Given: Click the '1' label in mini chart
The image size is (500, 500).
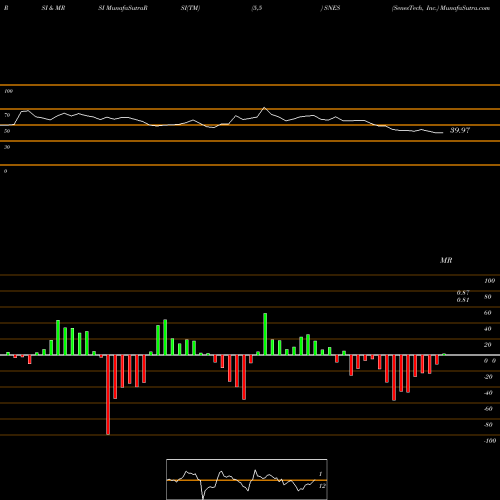Looking at the screenshot, I should [321, 474].
